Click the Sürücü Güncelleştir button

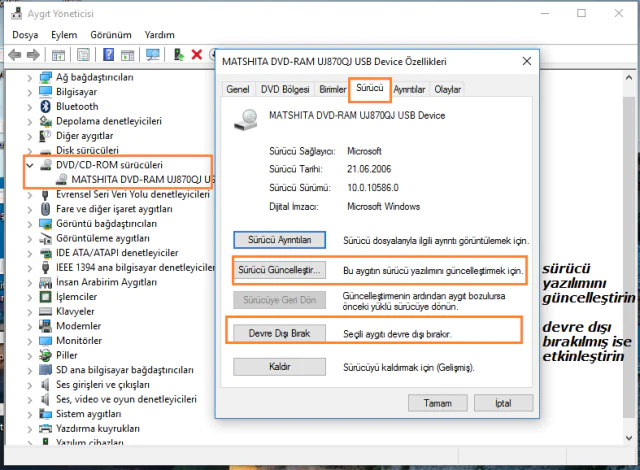point(280,270)
